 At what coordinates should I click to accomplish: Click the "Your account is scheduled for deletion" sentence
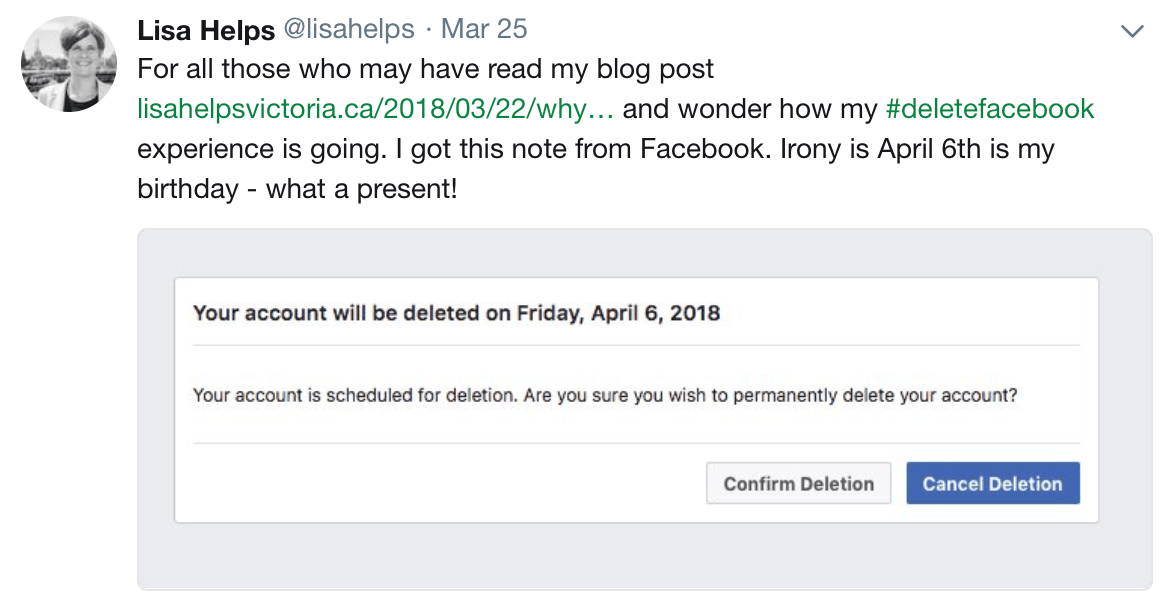point(355,395)
